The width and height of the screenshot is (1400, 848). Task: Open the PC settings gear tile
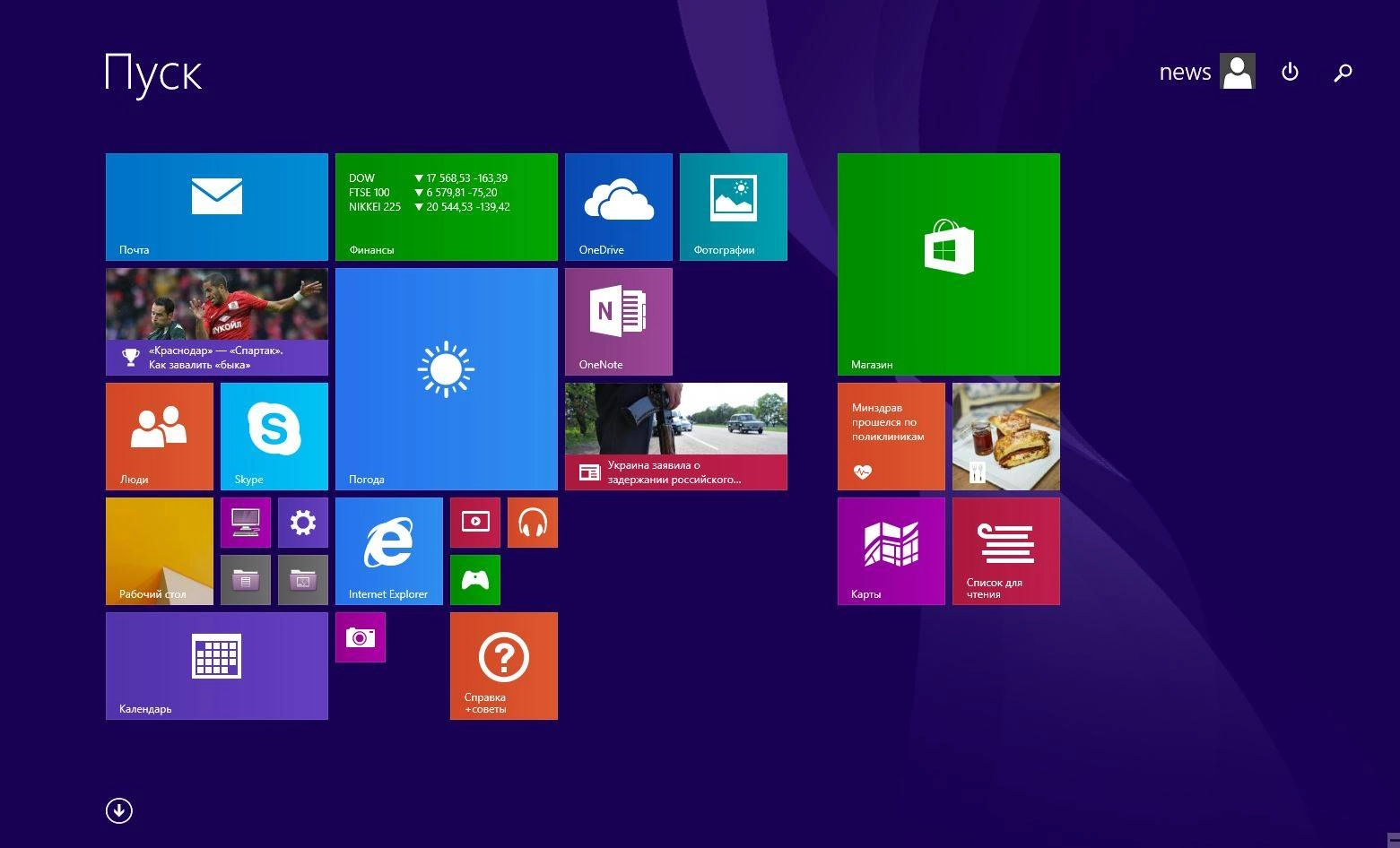pos(303,523)
